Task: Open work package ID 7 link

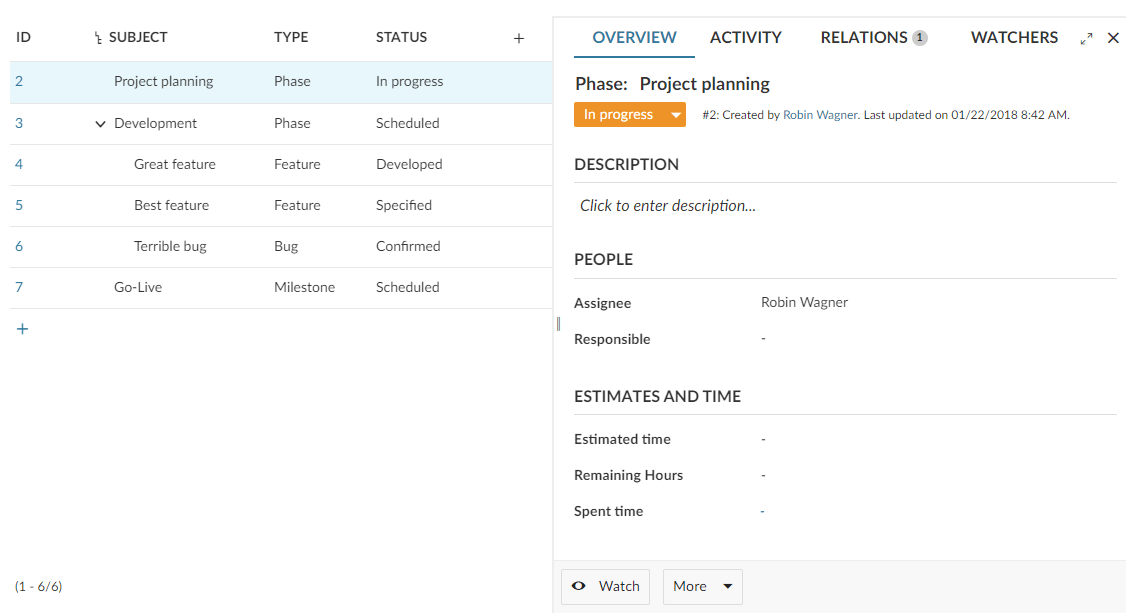Action: pyautogui.click(x=19, y=287)
